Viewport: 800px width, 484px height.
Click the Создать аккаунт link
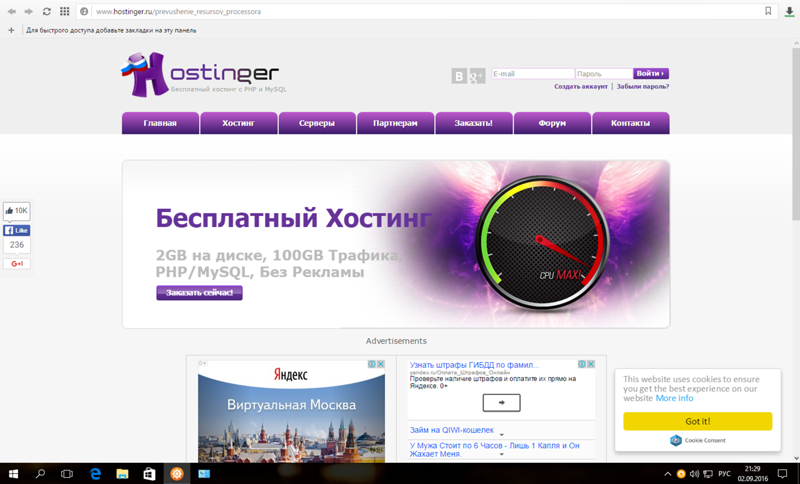581,87
